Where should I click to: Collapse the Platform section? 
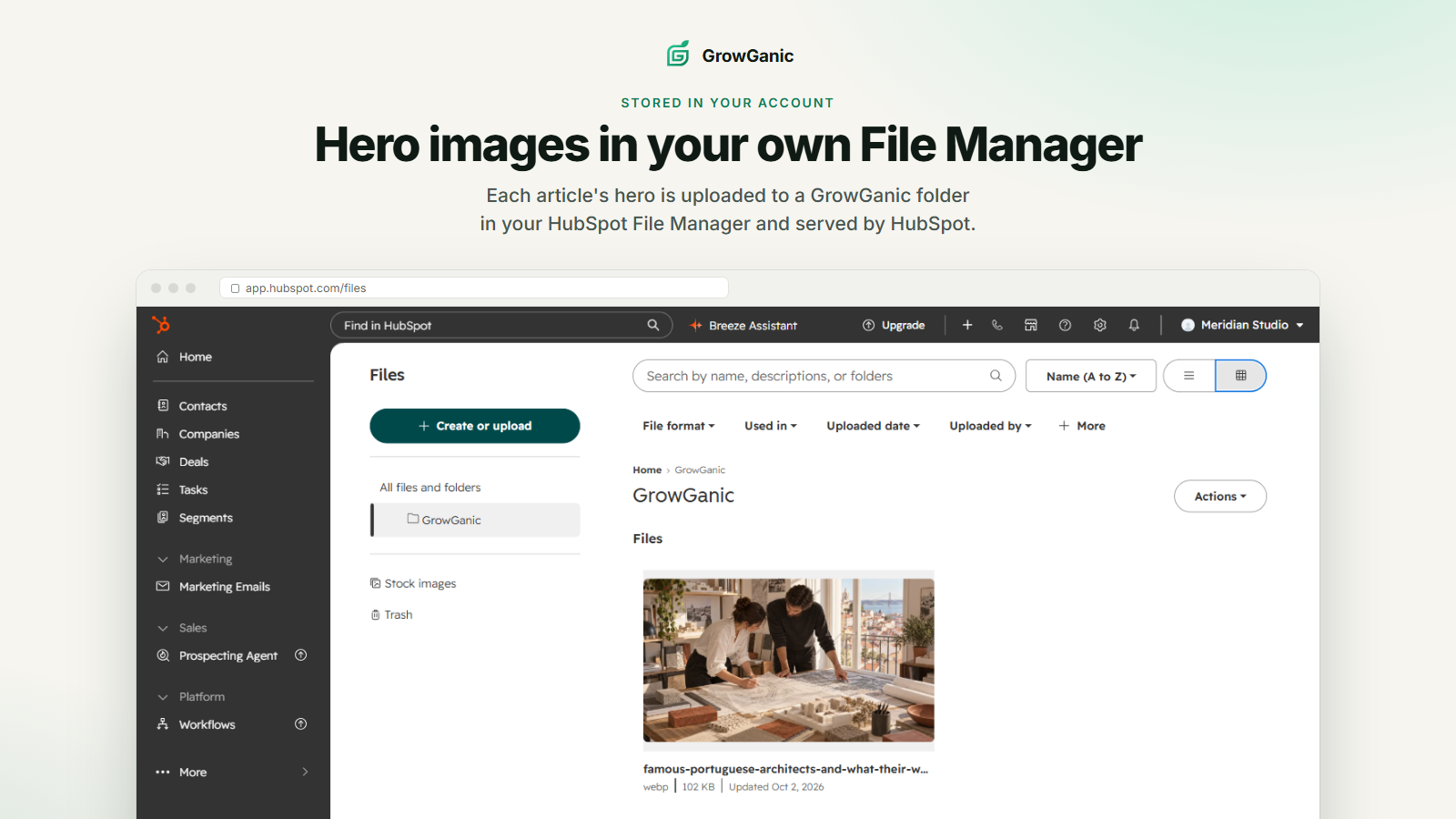(x=191, y=697)
